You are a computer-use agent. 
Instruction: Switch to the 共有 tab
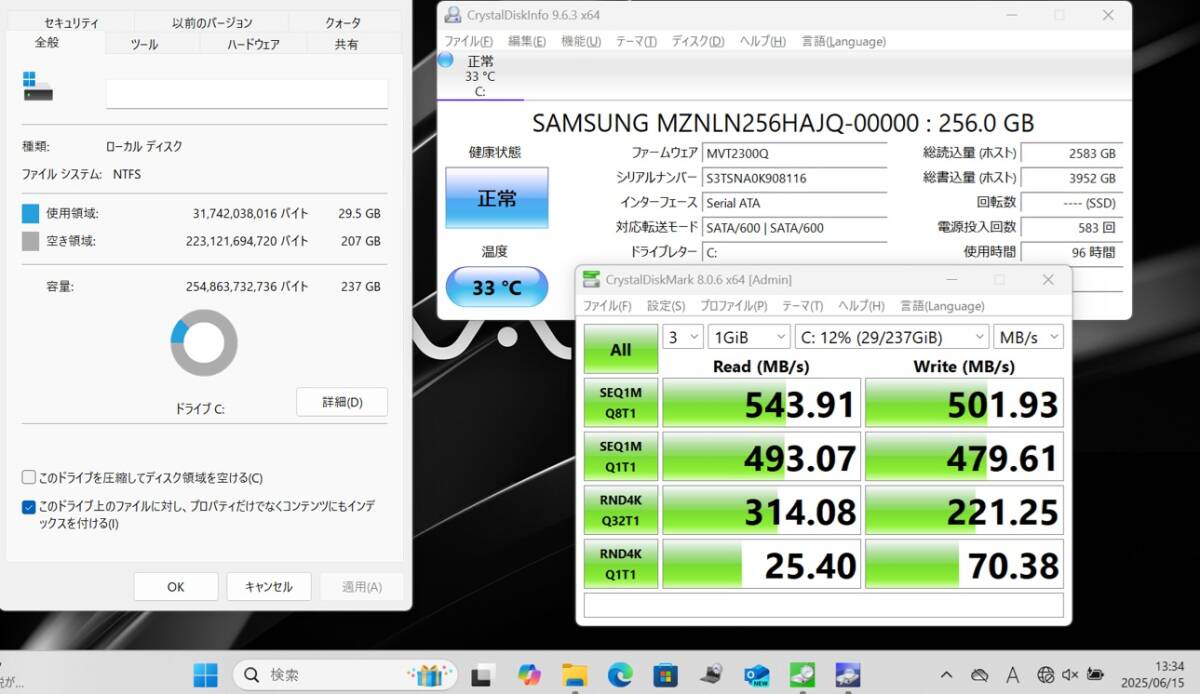pos(346,44)
